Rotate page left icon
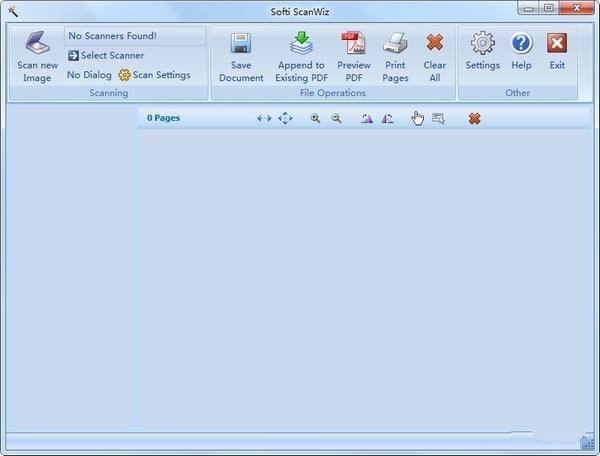 coord(367,119)
